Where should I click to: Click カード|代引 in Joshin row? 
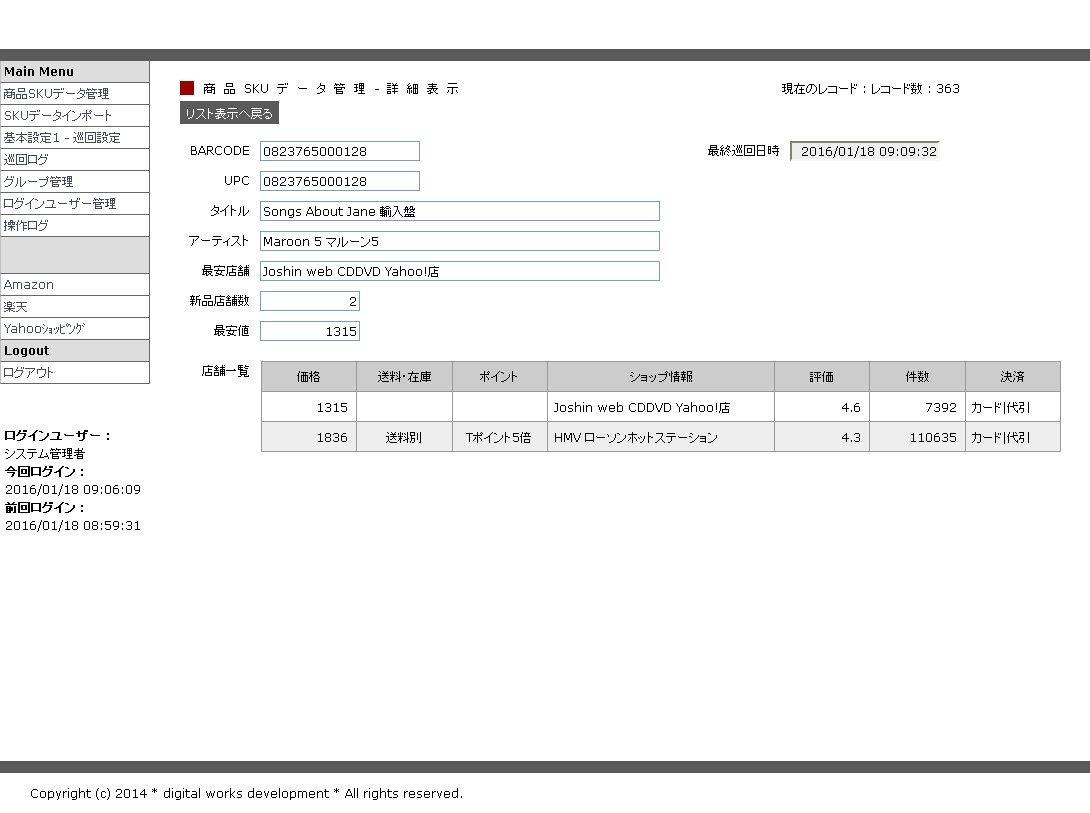[1013, 407]
